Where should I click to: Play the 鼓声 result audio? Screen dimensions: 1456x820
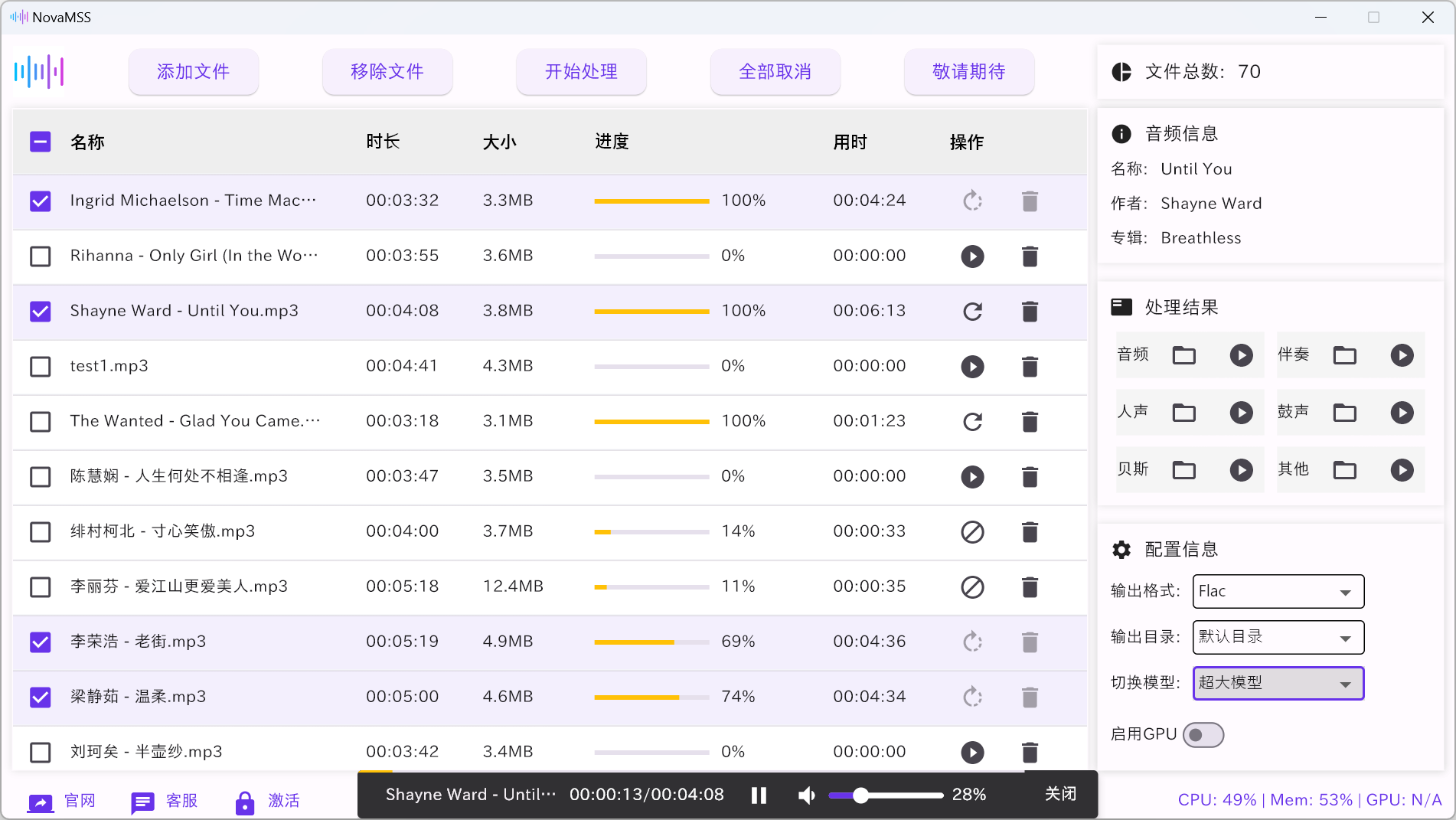pos(1402,412)
